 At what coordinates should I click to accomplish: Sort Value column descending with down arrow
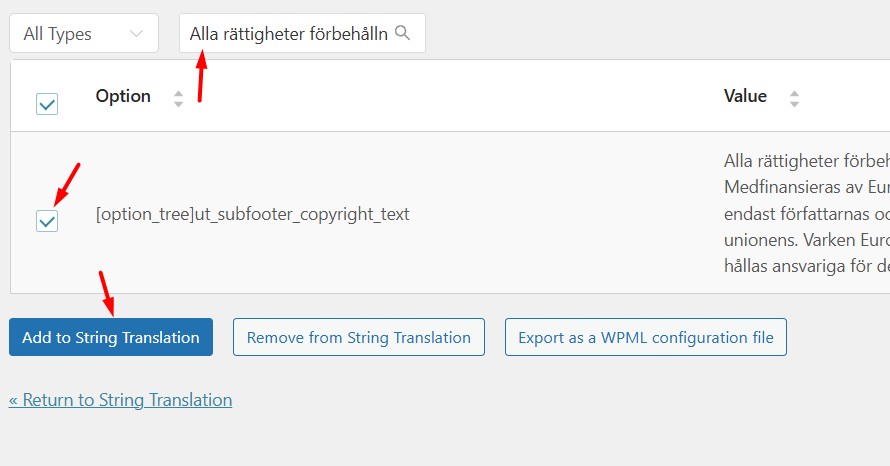[x=795, y=103]
